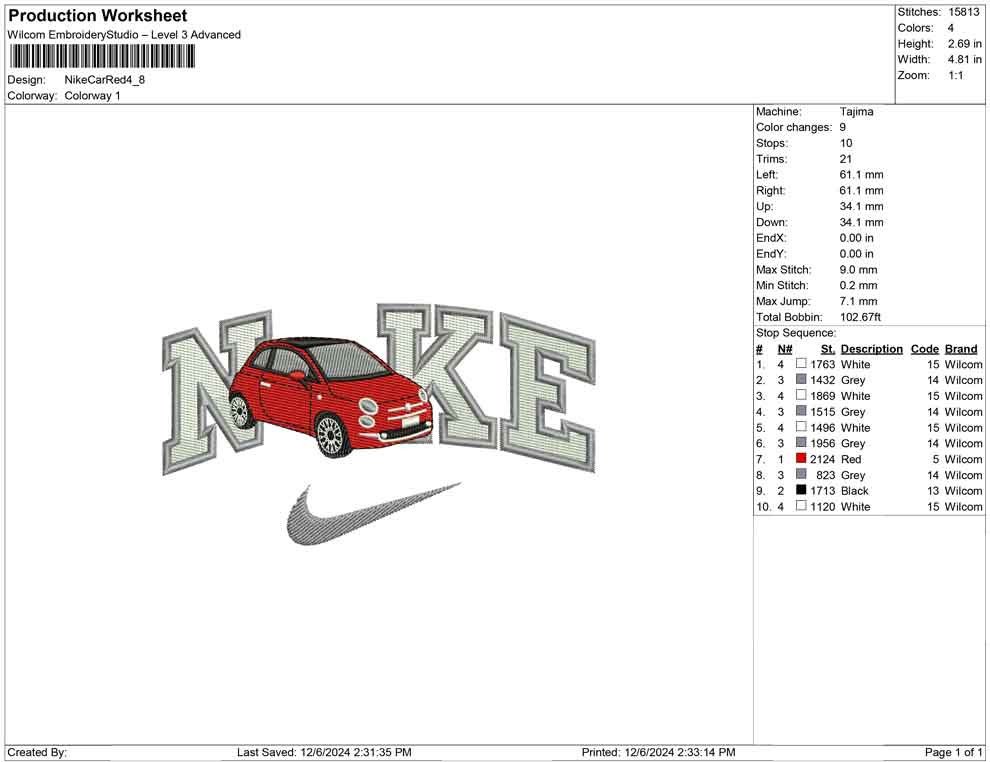Viewport: 990px width, 762px height.
Task: Select the Zoom value 1:1
Action: point(955,75)
